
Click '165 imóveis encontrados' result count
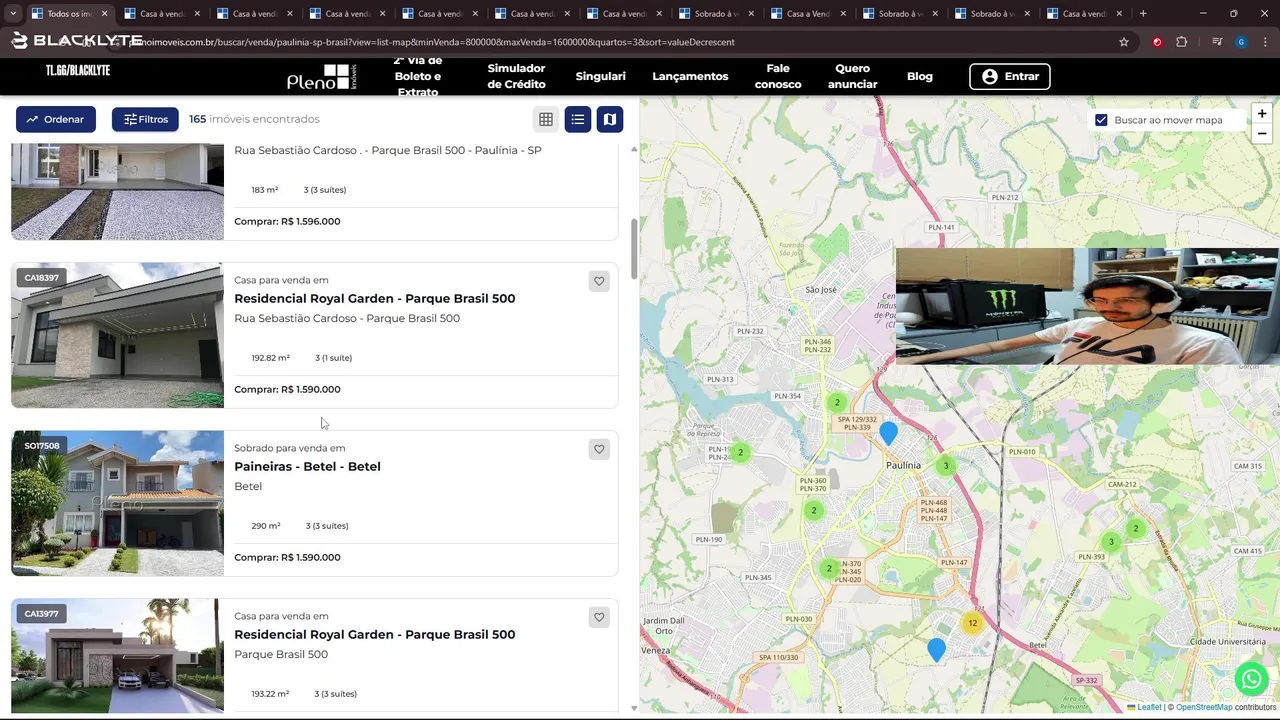coord(254,119)
